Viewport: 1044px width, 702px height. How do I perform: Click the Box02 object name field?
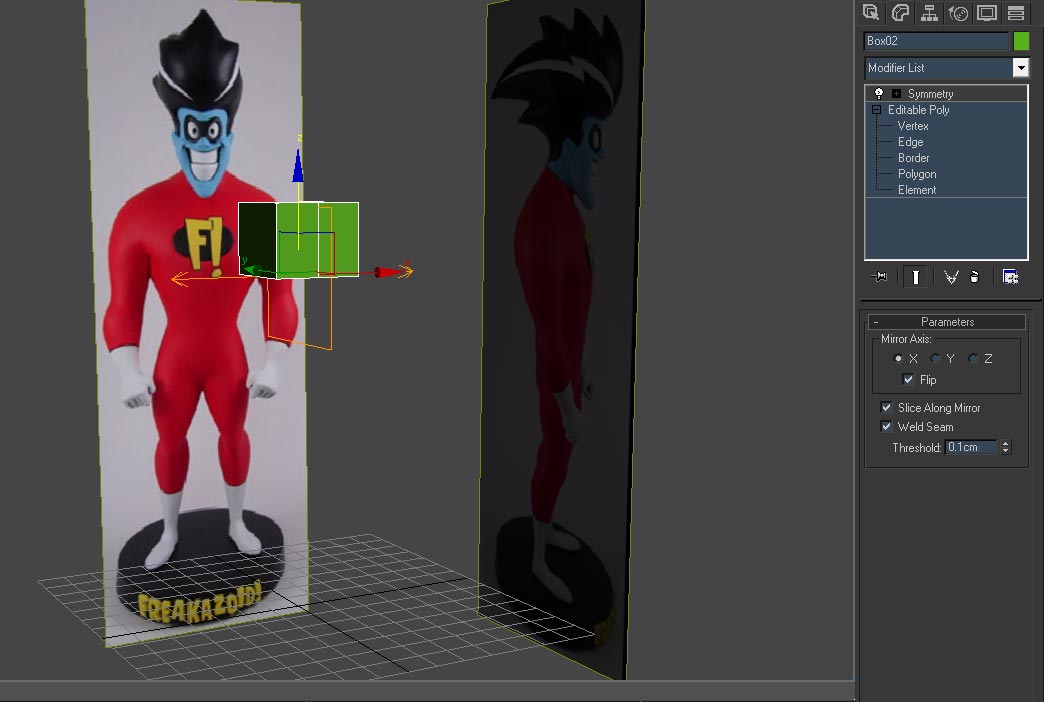pyautogui.click(x=935, y=41)
